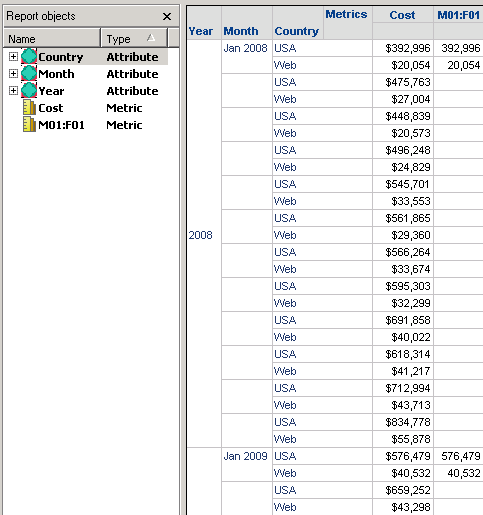483x515 pixels.
Task: Open the Jan 2008 month link
Action: (x=245, y=48)
